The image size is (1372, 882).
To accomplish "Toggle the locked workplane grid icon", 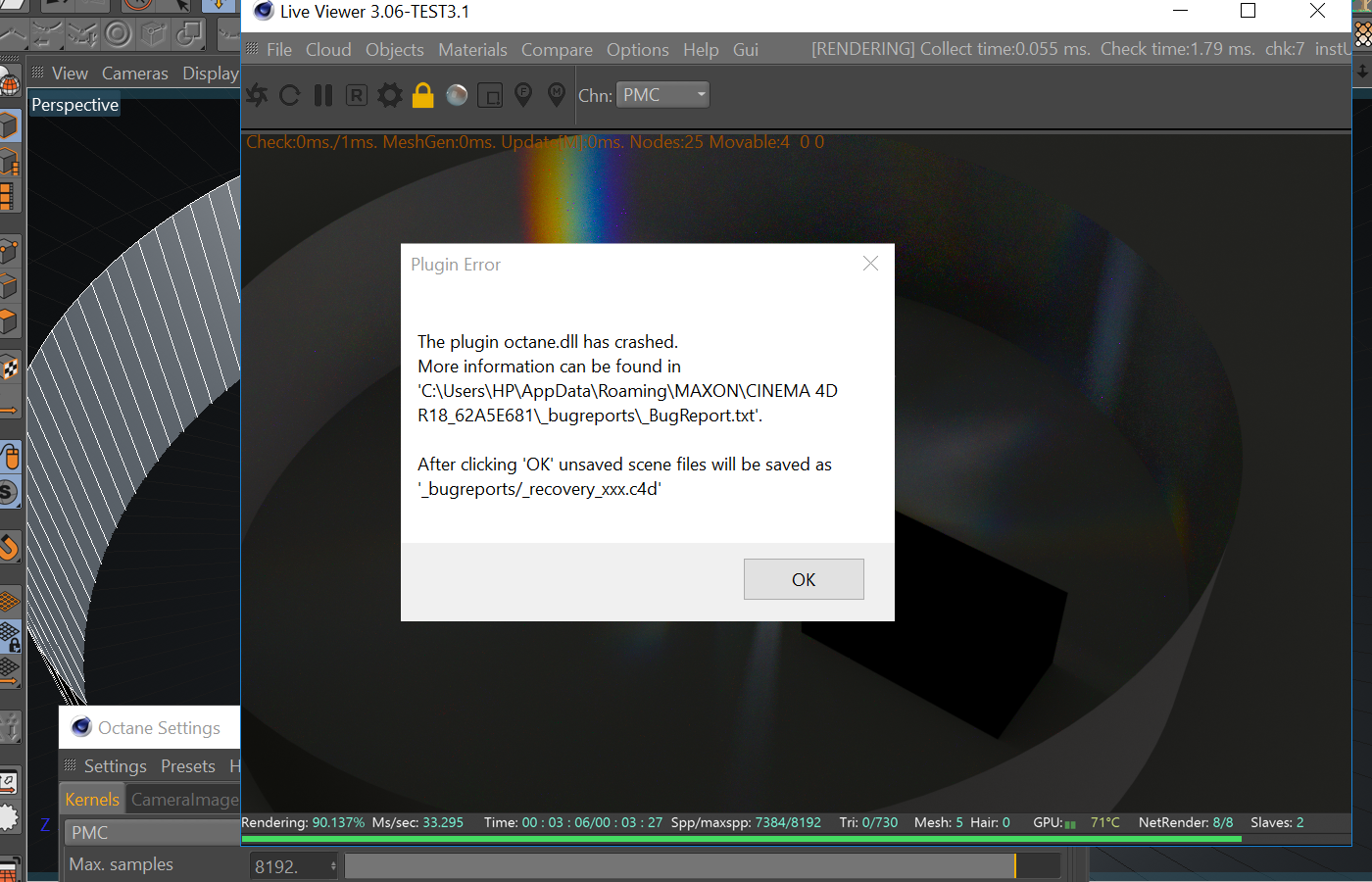I will (10, 636).
